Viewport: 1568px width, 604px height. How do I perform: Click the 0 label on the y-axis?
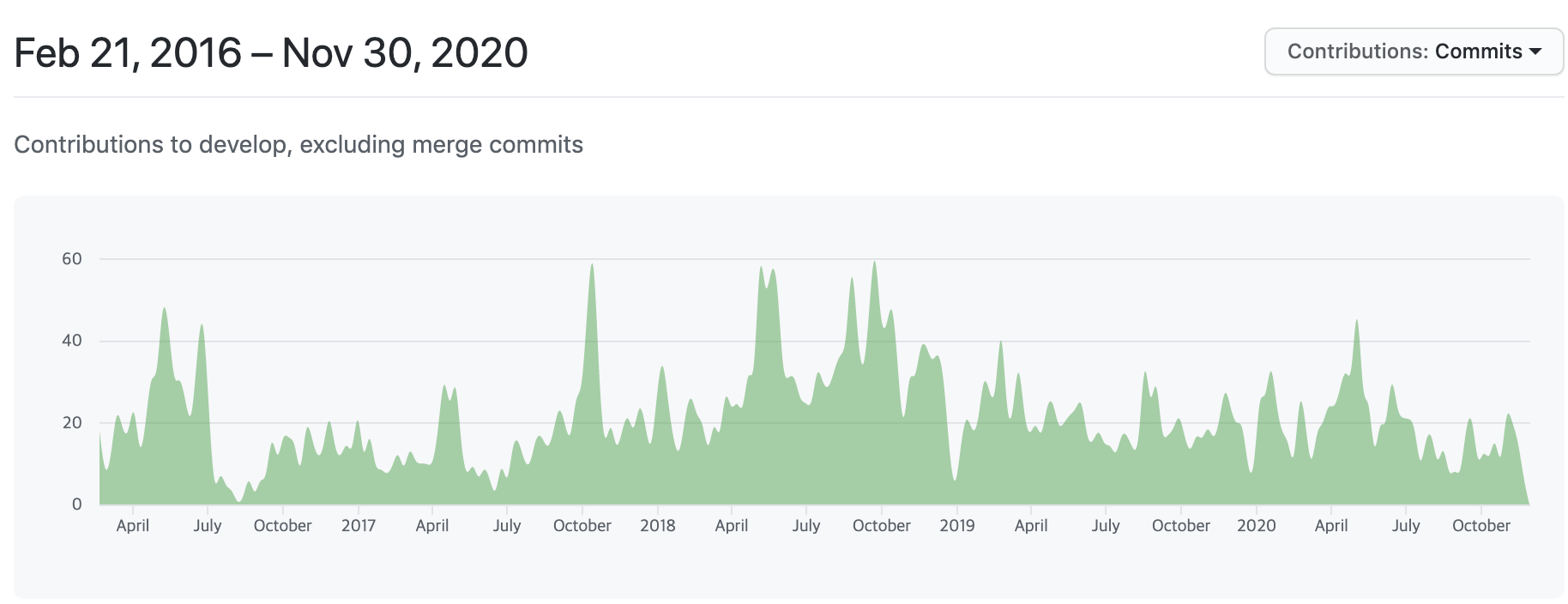pos(77,504)
